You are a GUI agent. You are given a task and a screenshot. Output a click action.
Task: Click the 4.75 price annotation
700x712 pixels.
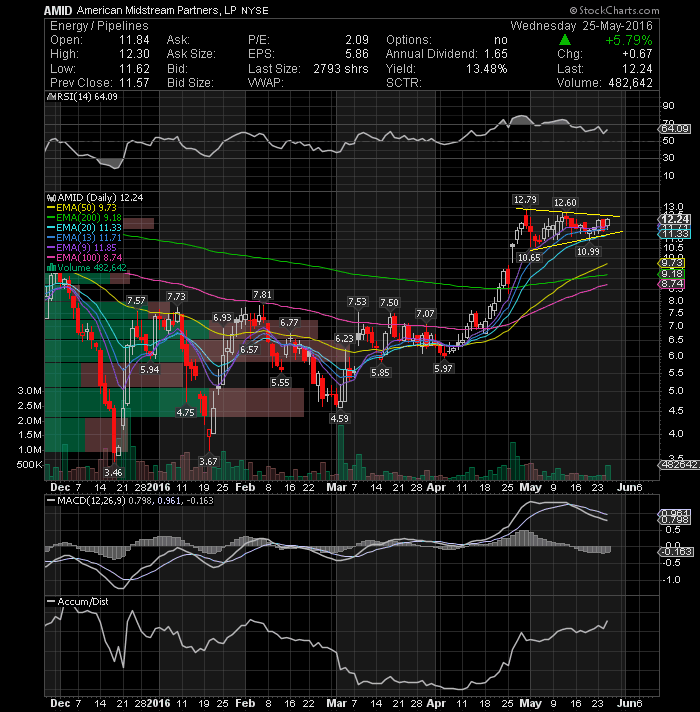click(x=185, y=412)
